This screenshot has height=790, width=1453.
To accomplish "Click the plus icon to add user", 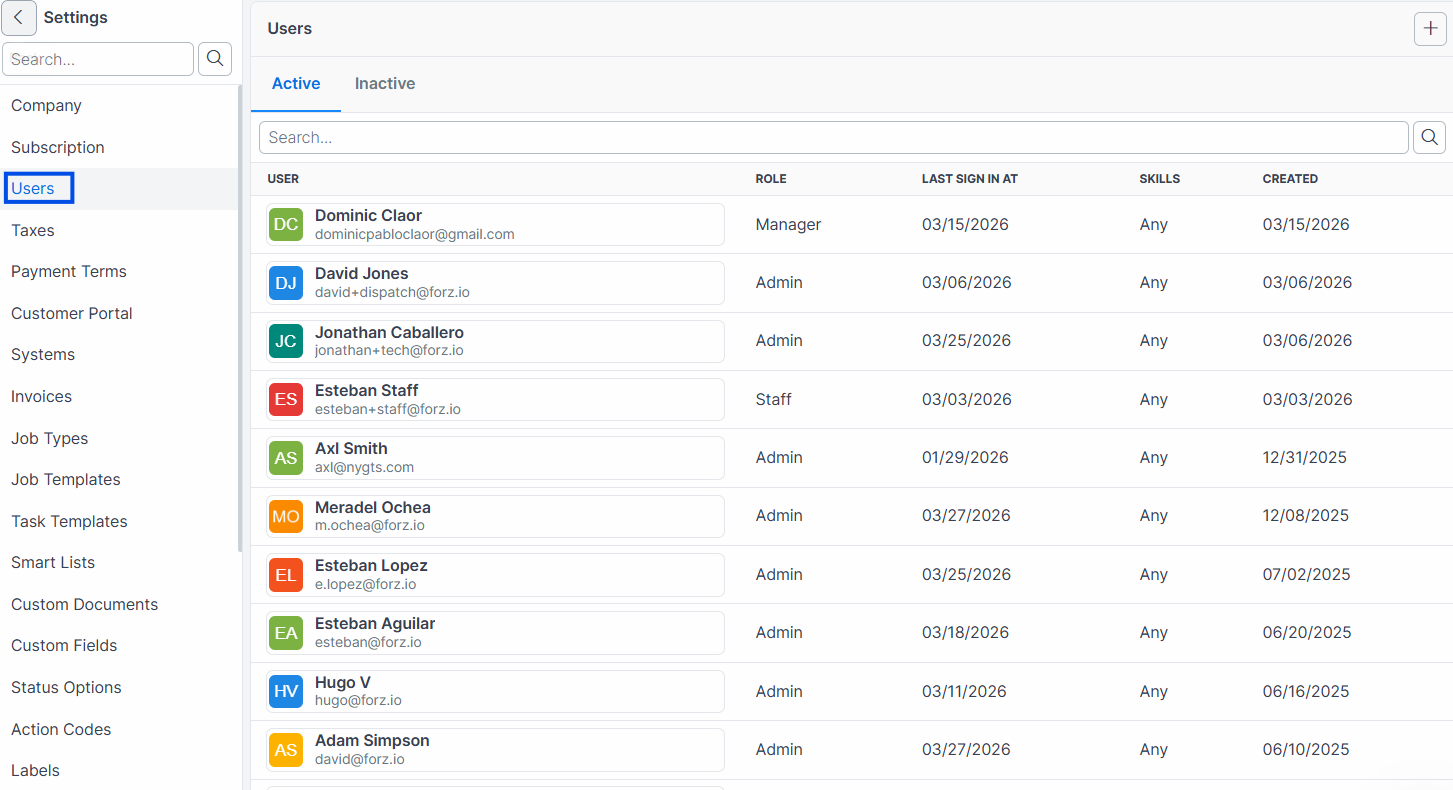I will (1430, 29).
